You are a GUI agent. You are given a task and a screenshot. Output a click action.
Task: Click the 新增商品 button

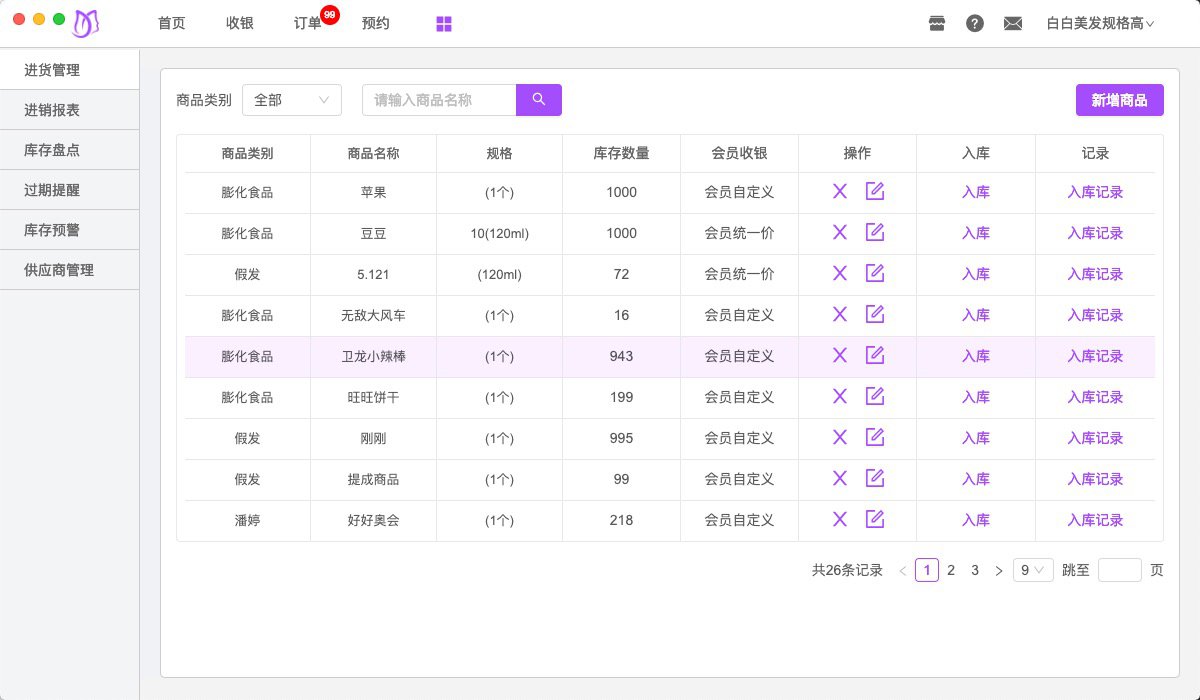(1119, 100)
